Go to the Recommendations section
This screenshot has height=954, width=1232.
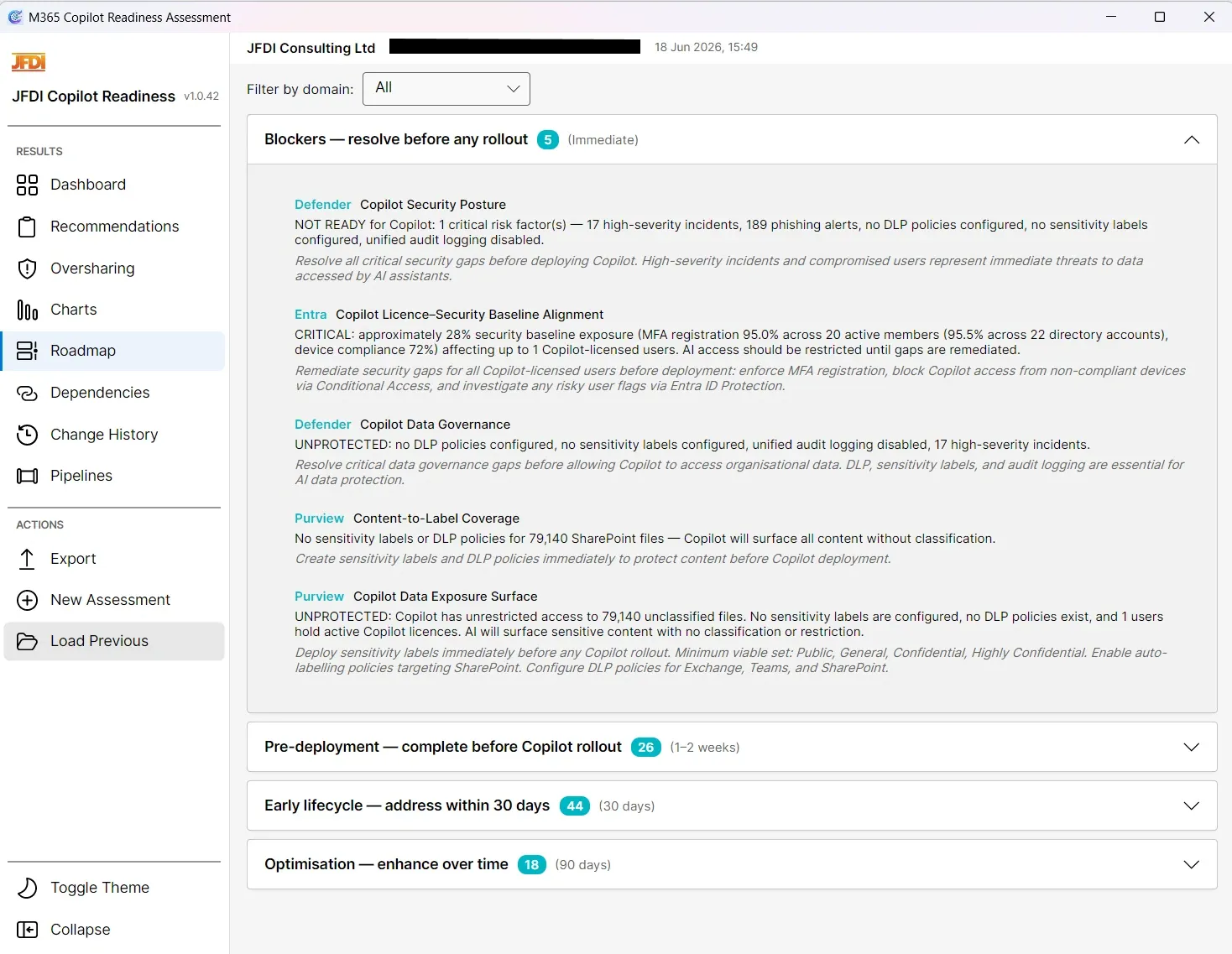coord(114,227)
